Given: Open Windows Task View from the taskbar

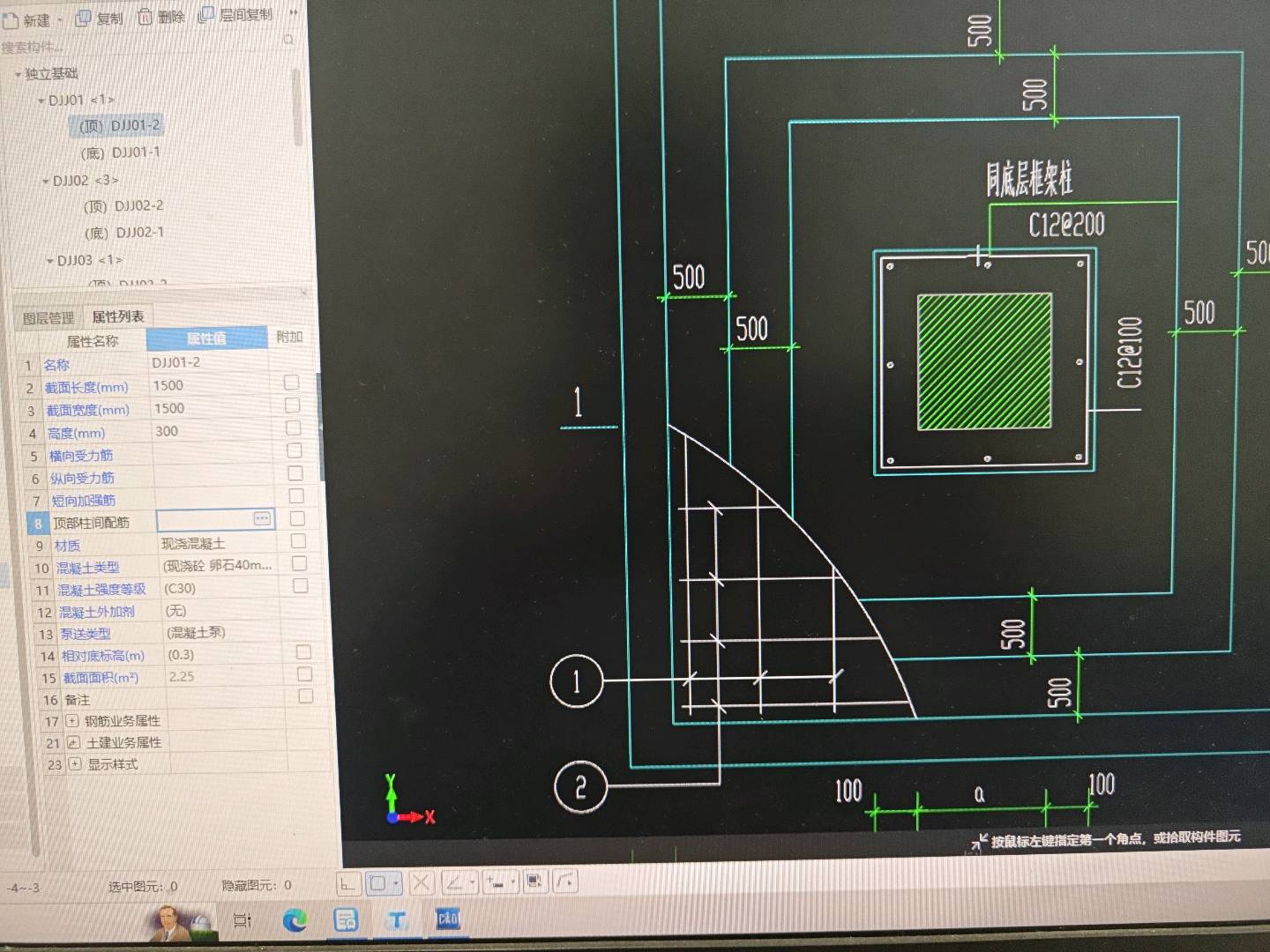Looking at the screenshot, I should point(242,921).
